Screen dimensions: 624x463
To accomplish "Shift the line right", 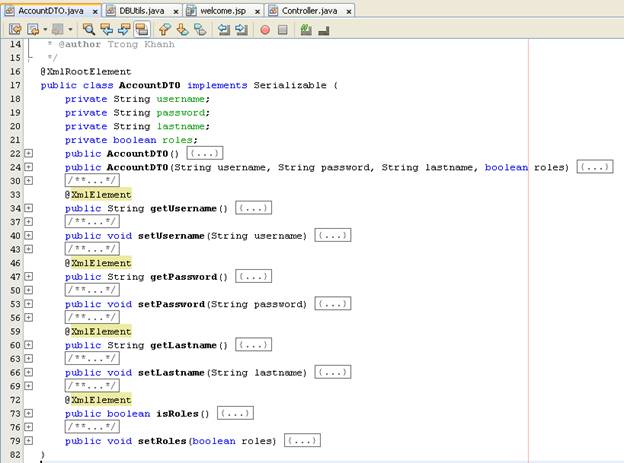I will [242, 29].
